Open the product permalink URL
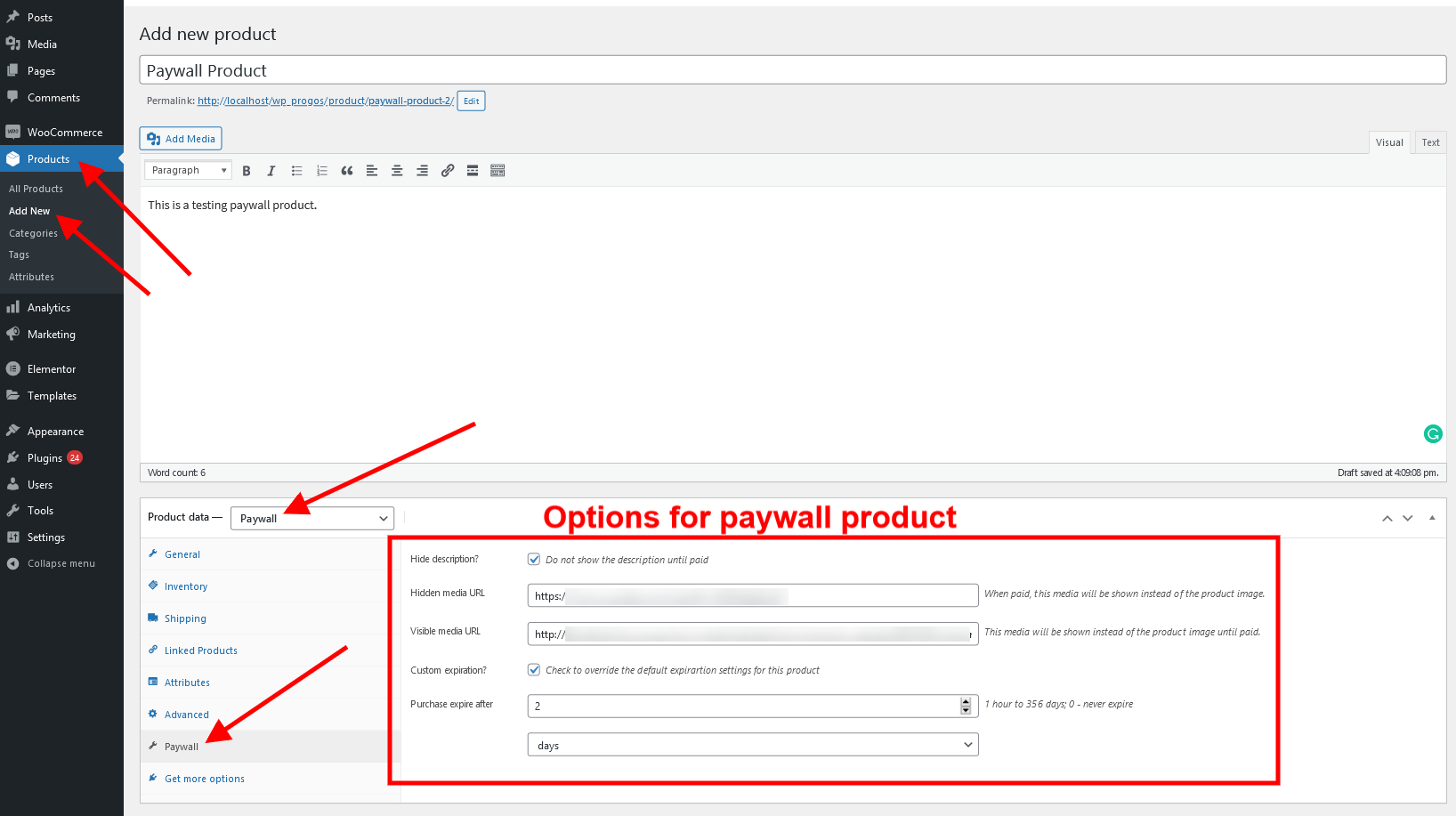Image resolution: width=1456 pixels, height=816 pixels. point(326,101)
